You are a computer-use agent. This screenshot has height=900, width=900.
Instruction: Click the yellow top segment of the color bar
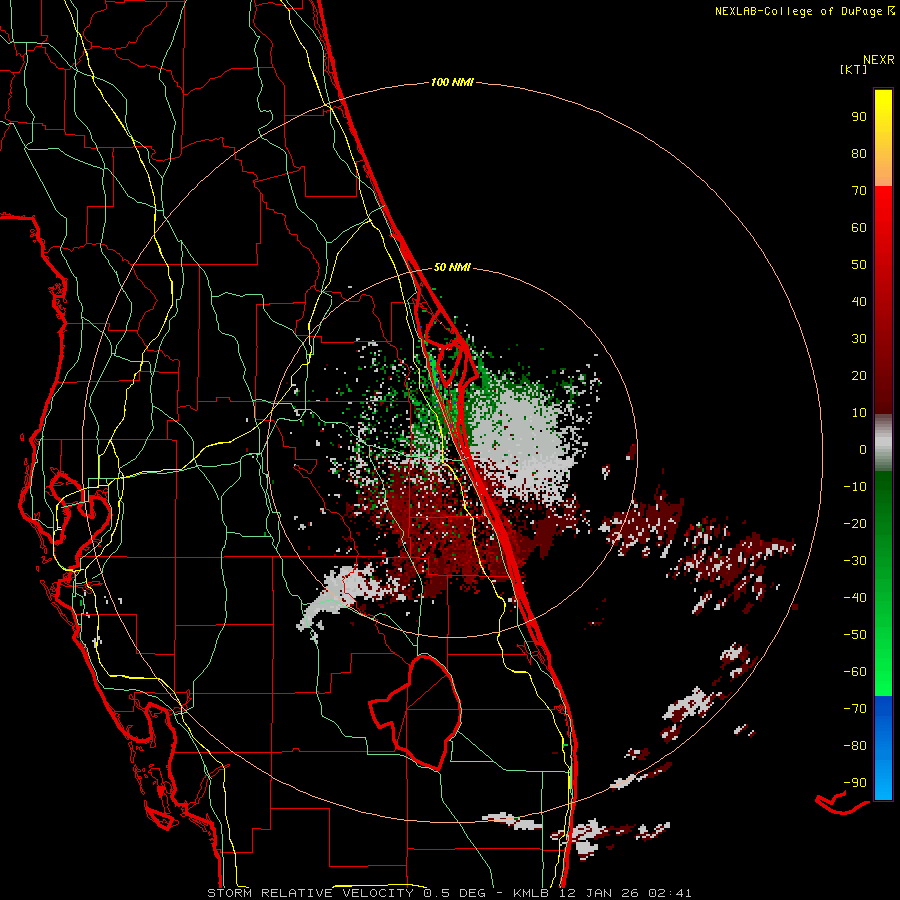tap(883, 138)
